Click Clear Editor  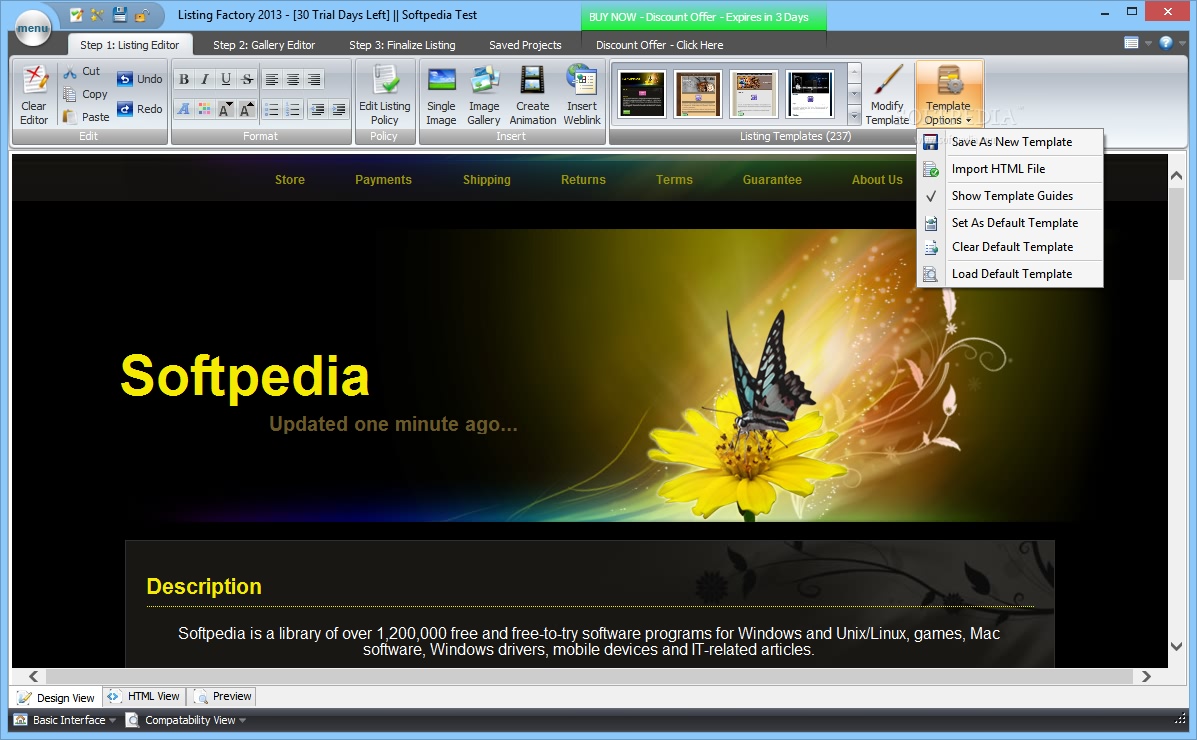click(34, 96)
